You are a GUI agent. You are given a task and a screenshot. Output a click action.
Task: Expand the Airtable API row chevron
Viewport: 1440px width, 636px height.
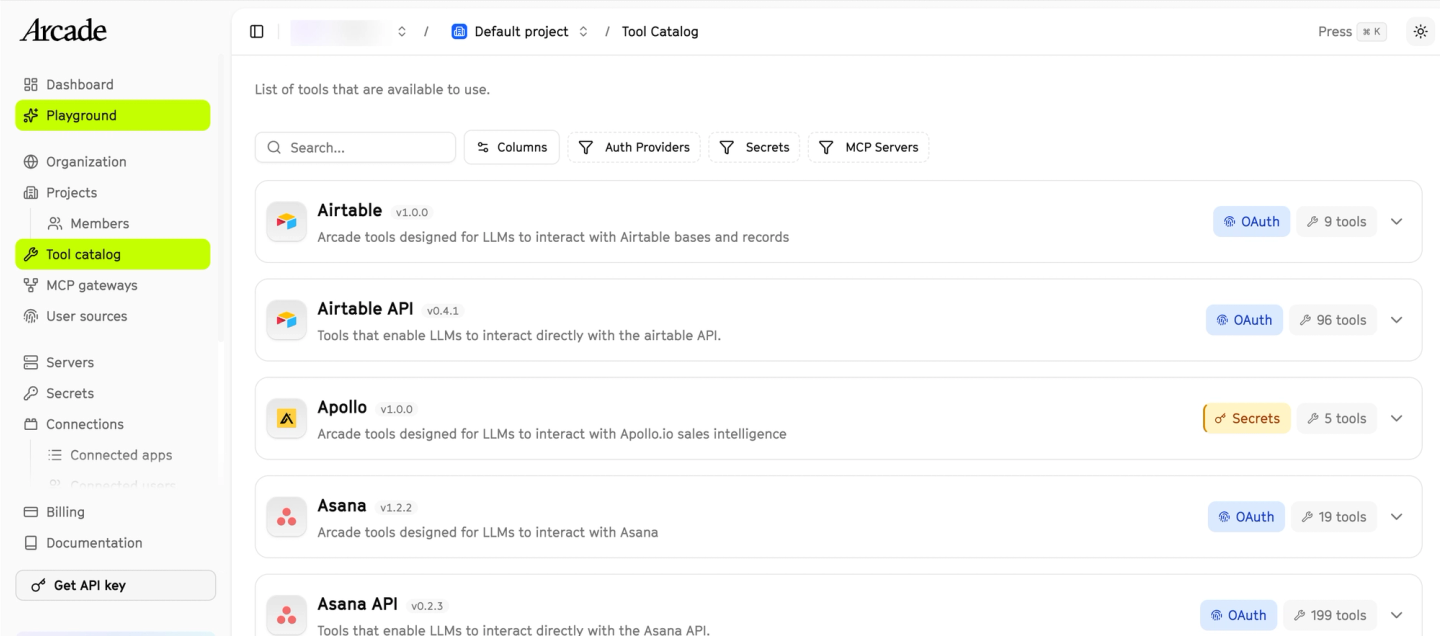(1397, 320)
